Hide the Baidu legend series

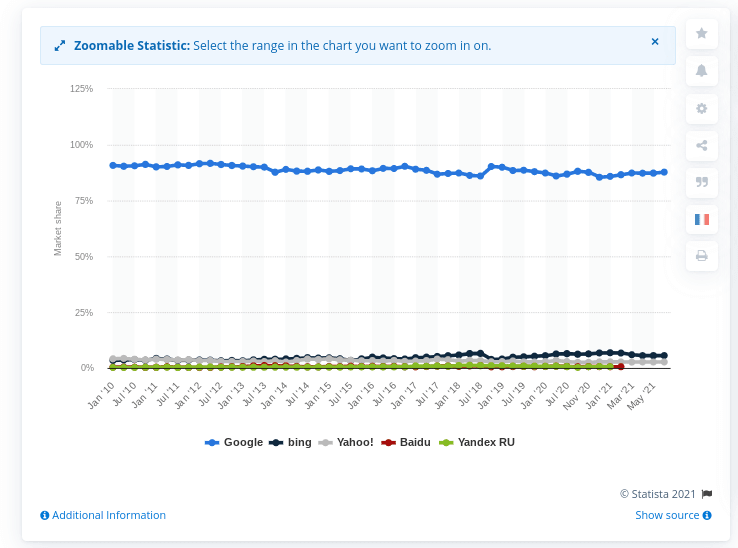pyautogui.click(x=415, y=442)
